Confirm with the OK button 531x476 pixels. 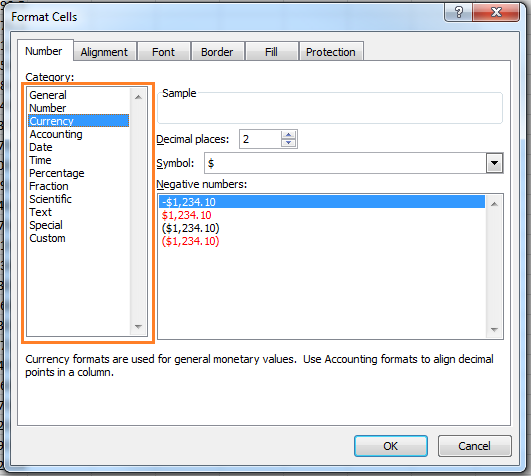pos(391,446)
